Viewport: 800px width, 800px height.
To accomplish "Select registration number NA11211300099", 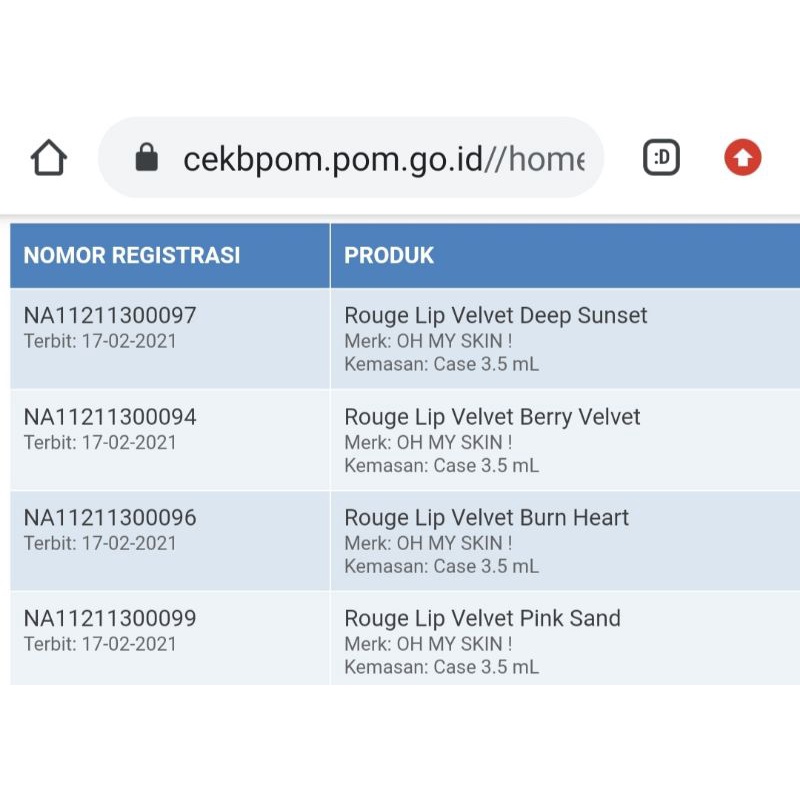I will coord(110,619).
